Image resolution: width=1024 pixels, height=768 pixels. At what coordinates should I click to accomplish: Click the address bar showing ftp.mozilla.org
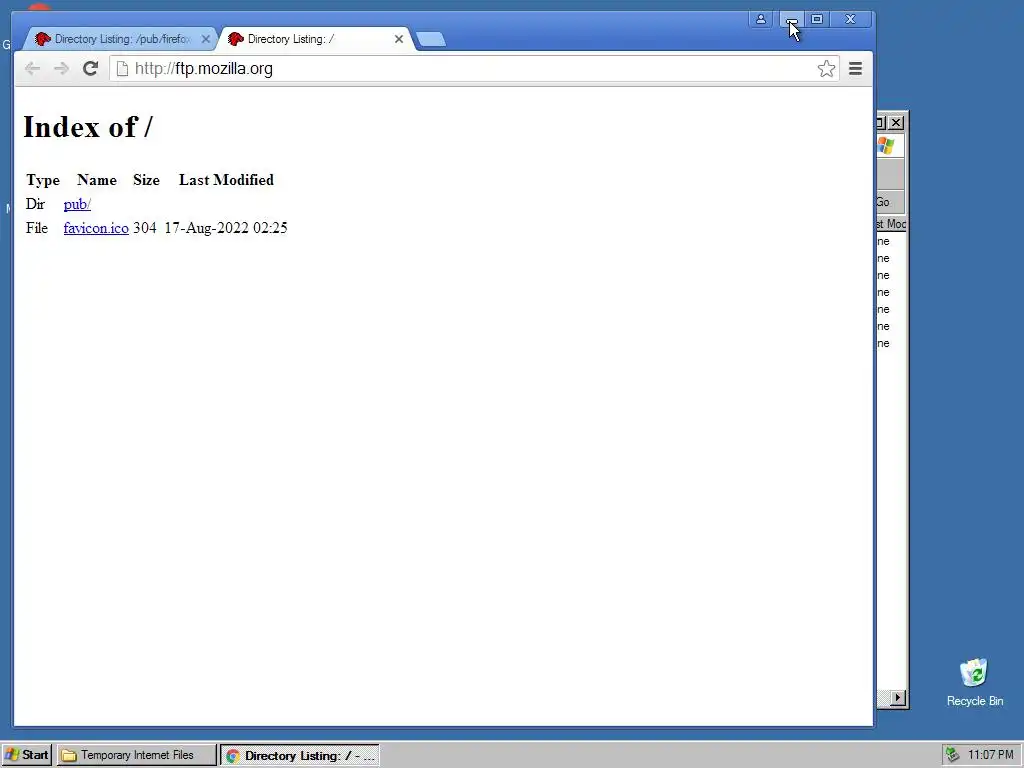point(475,69)
